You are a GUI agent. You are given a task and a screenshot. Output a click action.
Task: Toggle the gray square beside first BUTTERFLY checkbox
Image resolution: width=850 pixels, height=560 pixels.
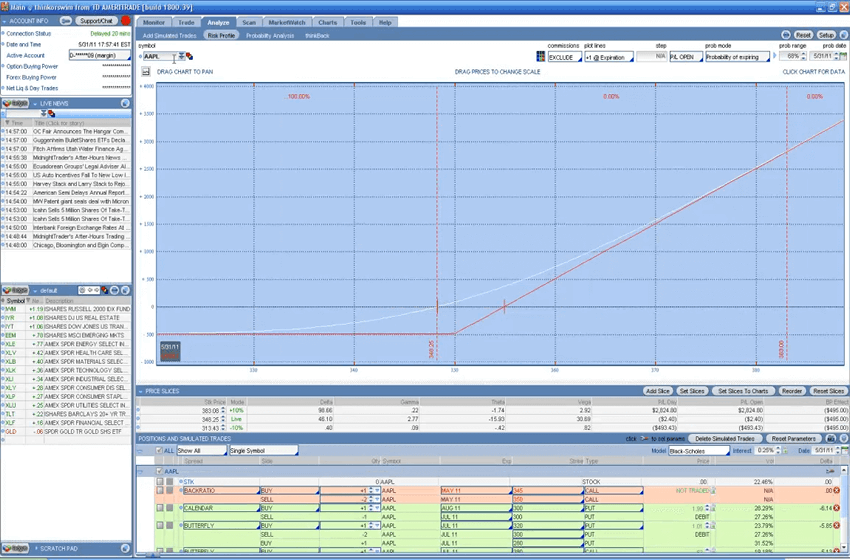(170, 525)
